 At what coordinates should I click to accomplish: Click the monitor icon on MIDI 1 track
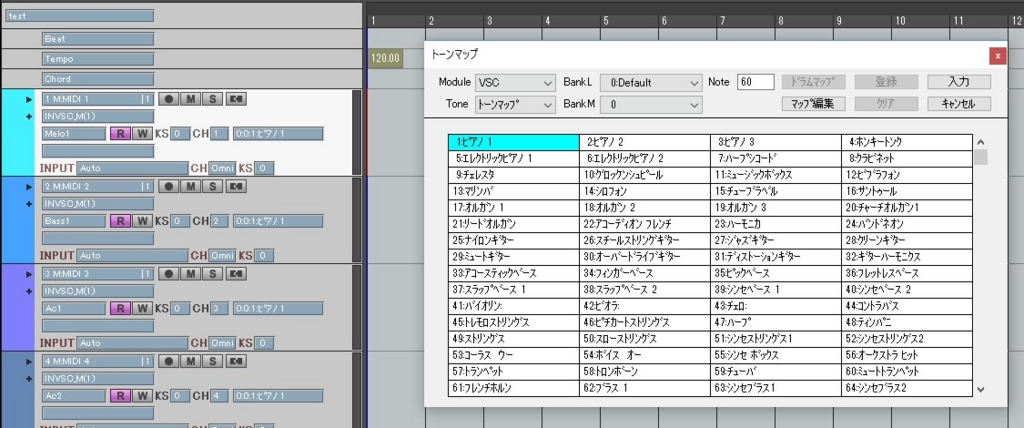coord(235,99)
